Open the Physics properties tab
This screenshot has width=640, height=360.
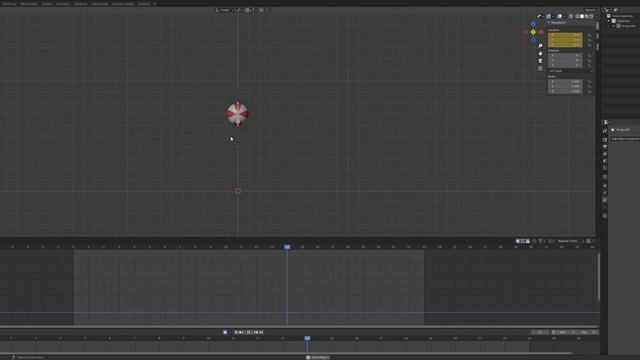(x=605, y=193)
